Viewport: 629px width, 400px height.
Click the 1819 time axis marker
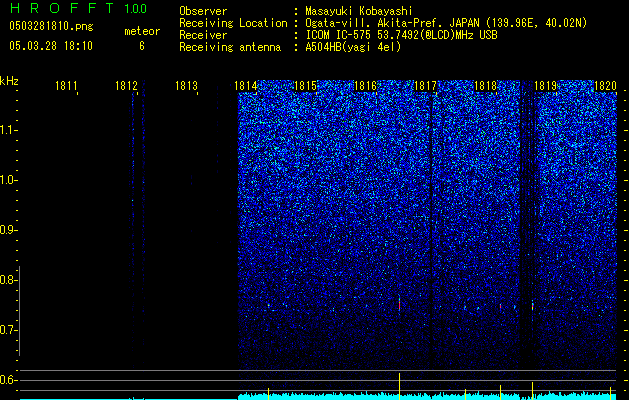pyautogui.click(x=545, y=86)
